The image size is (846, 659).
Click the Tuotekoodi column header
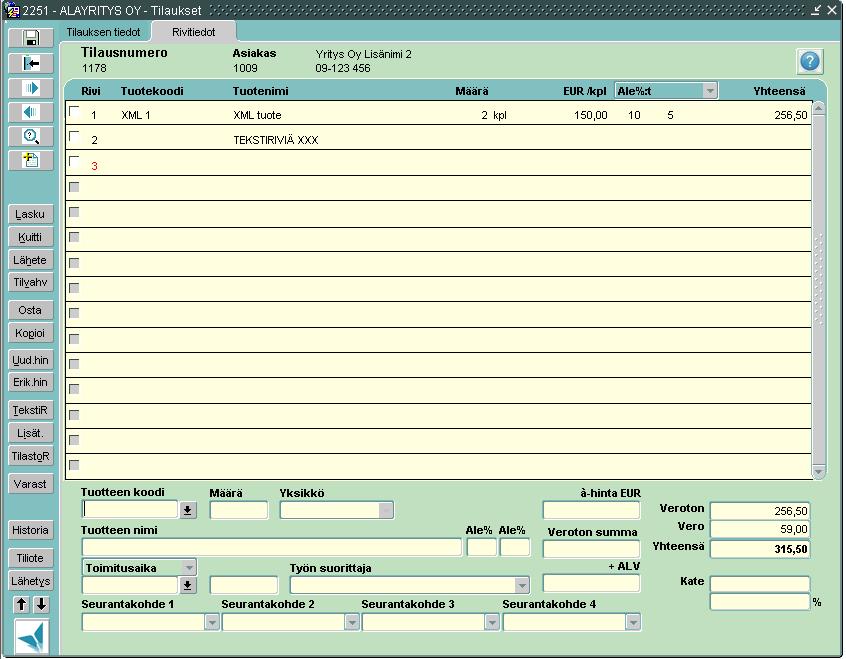(152, 91)
